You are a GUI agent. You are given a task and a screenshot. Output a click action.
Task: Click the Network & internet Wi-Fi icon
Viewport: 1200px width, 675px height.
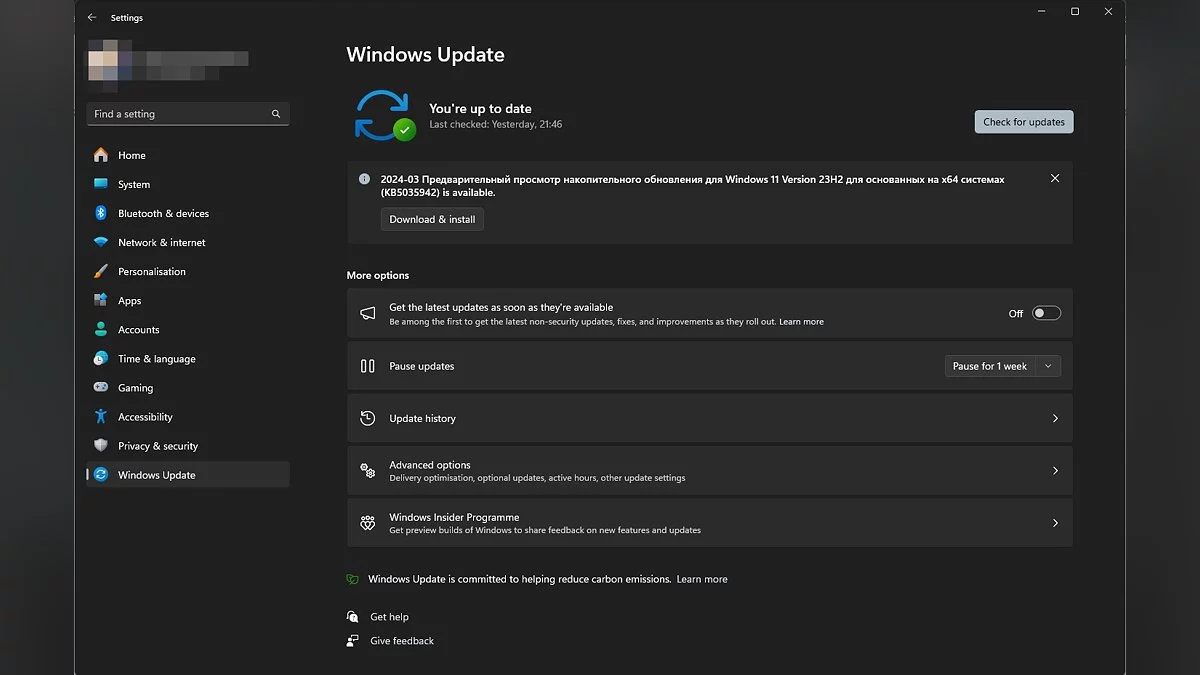coord(101,242)
